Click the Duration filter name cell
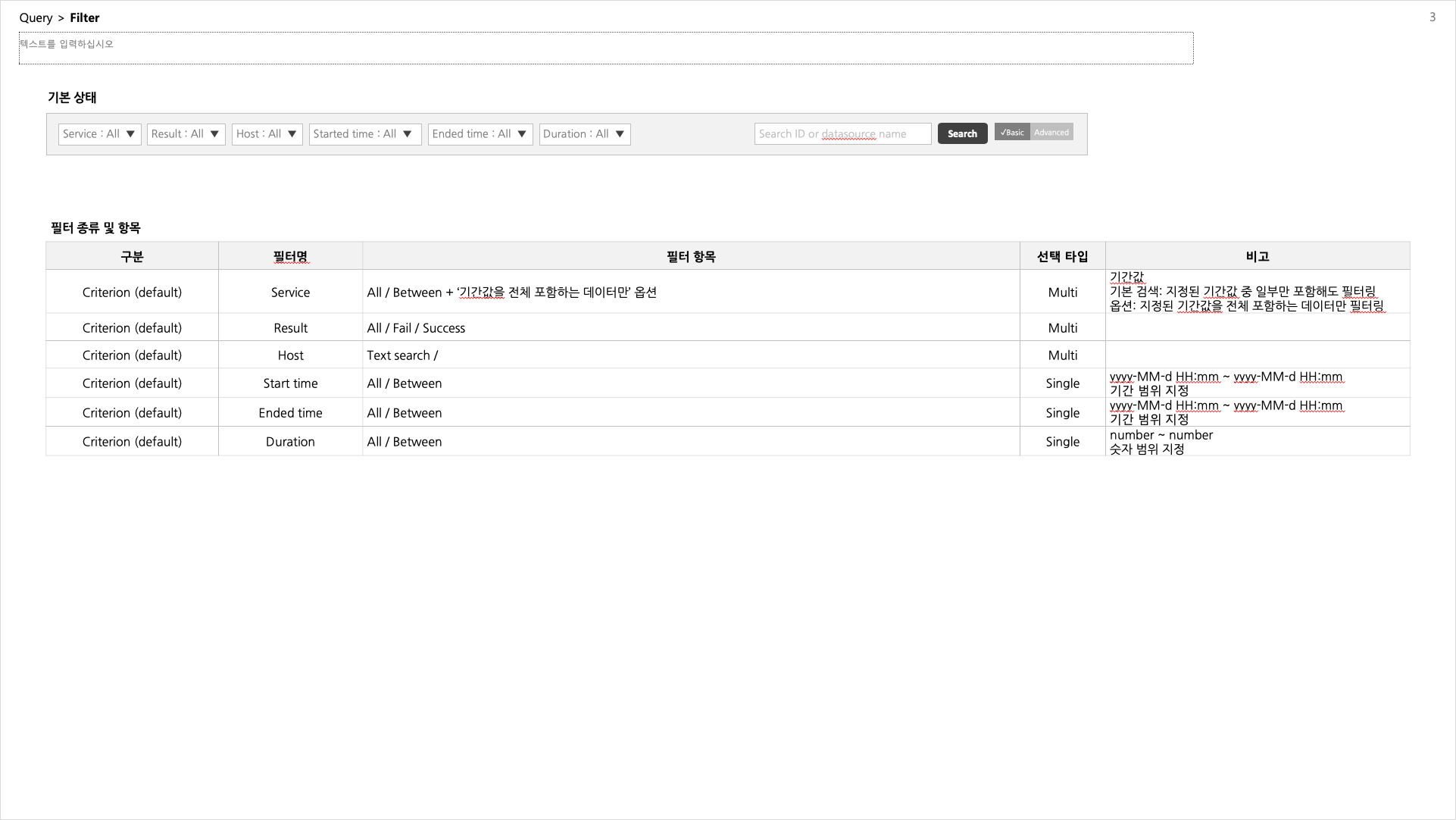This screenshot has height=820, width=1456. click(290, 441)
